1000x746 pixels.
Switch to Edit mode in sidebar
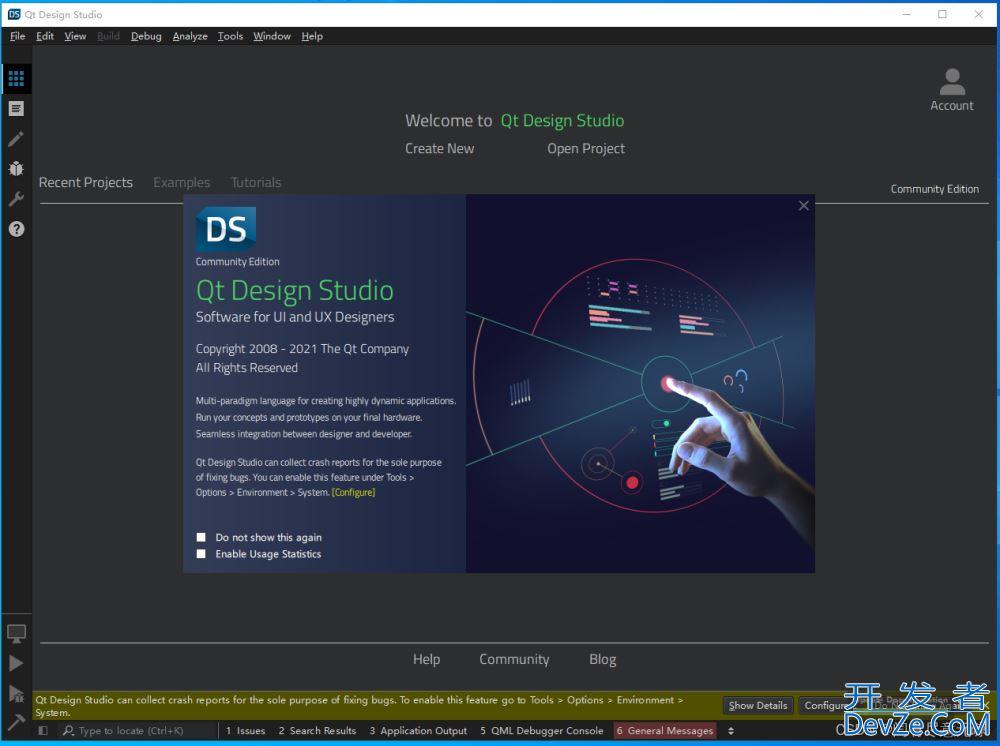[16, 109]
